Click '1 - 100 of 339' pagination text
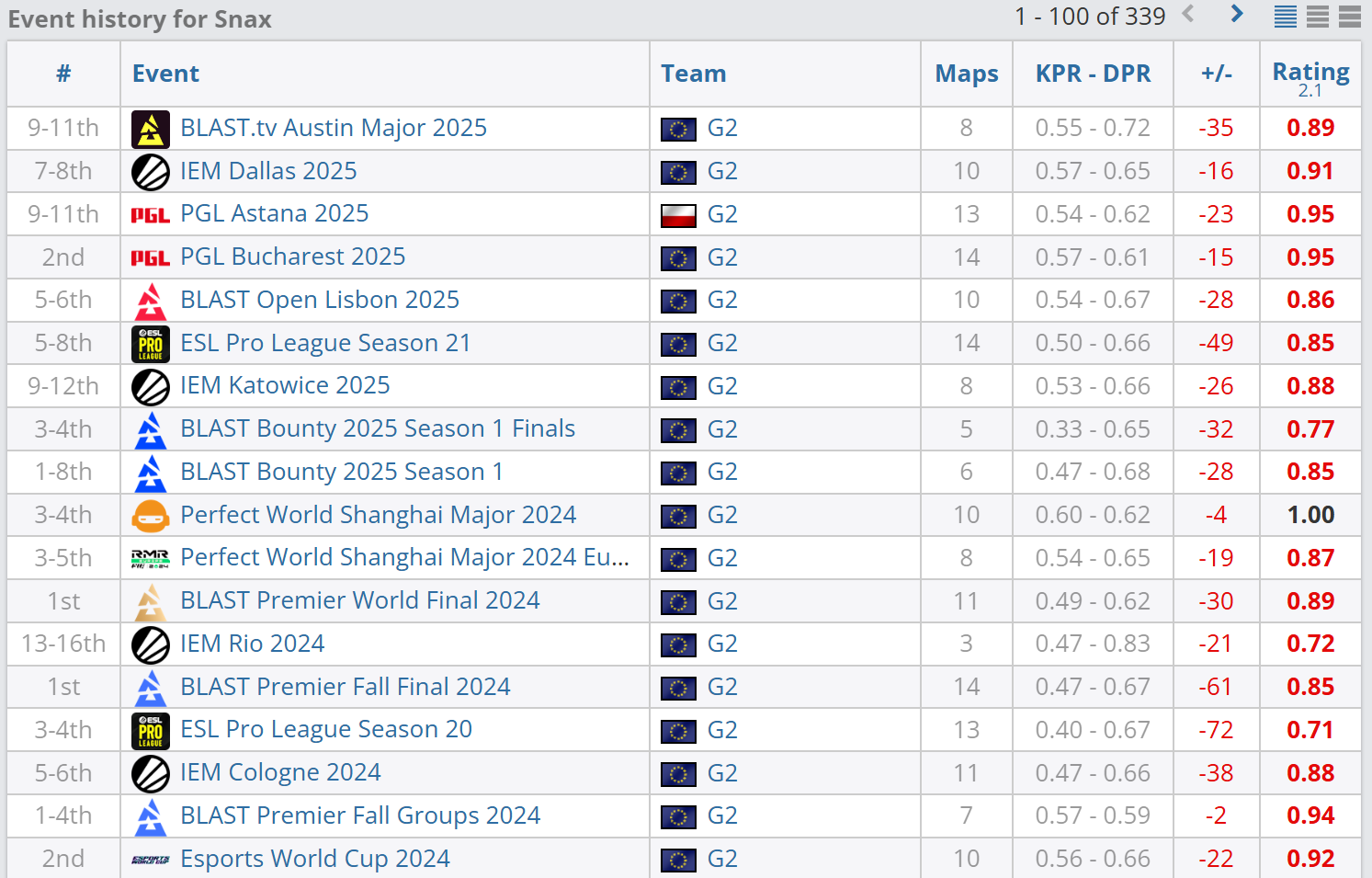1372x878 pixels. 1090,16
